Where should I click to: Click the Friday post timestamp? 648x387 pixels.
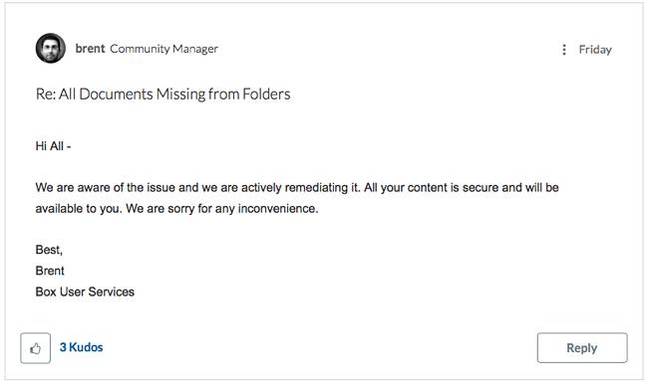coord(595,50)
